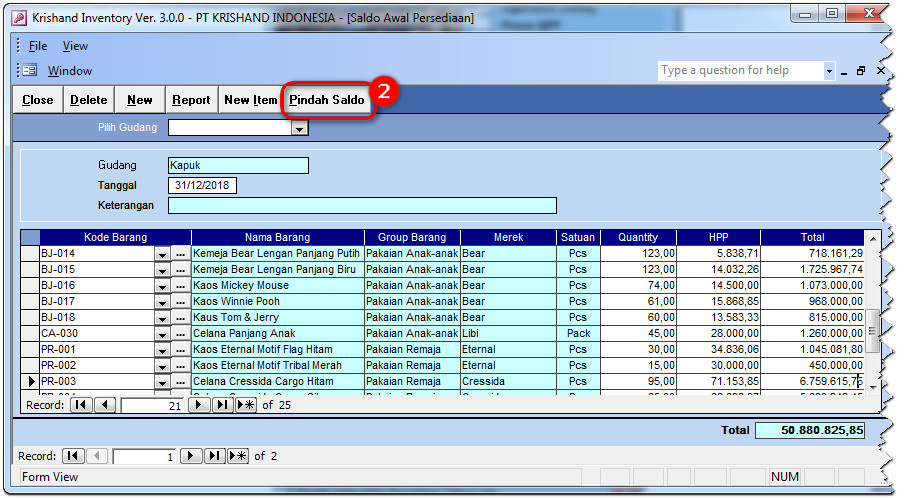Click ellipsis lookup button for PR-001

(181, 350)
